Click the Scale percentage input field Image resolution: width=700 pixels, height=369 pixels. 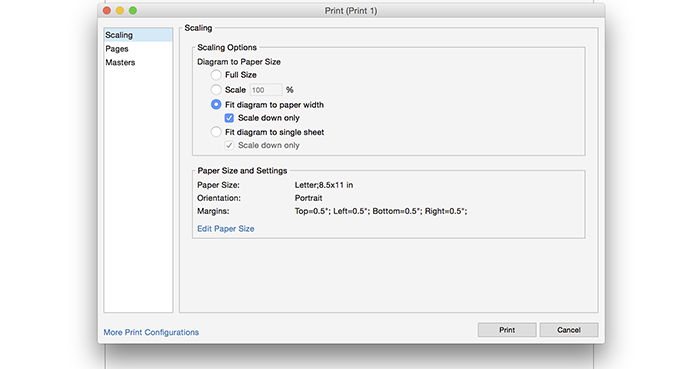click(x=266, y=90)
